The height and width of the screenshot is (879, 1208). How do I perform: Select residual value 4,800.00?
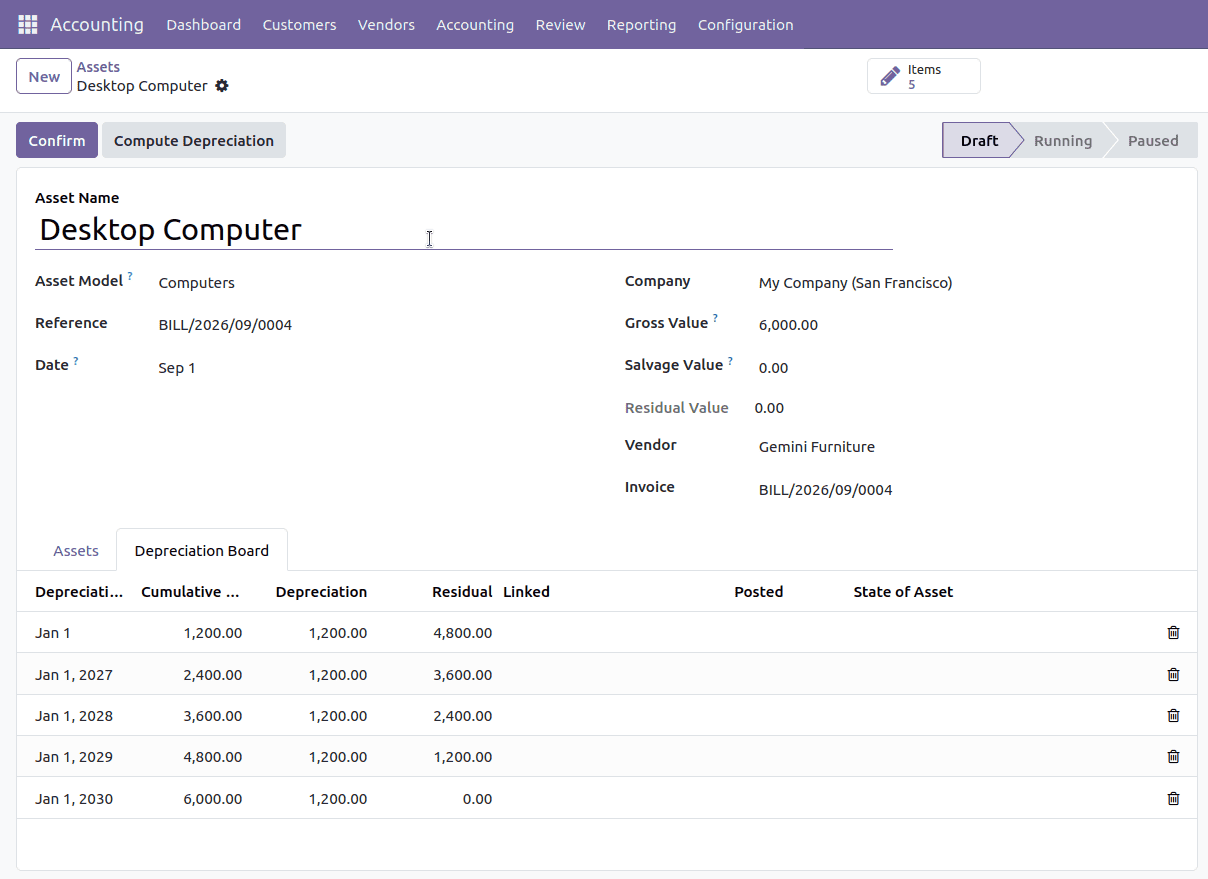(463, 633)
